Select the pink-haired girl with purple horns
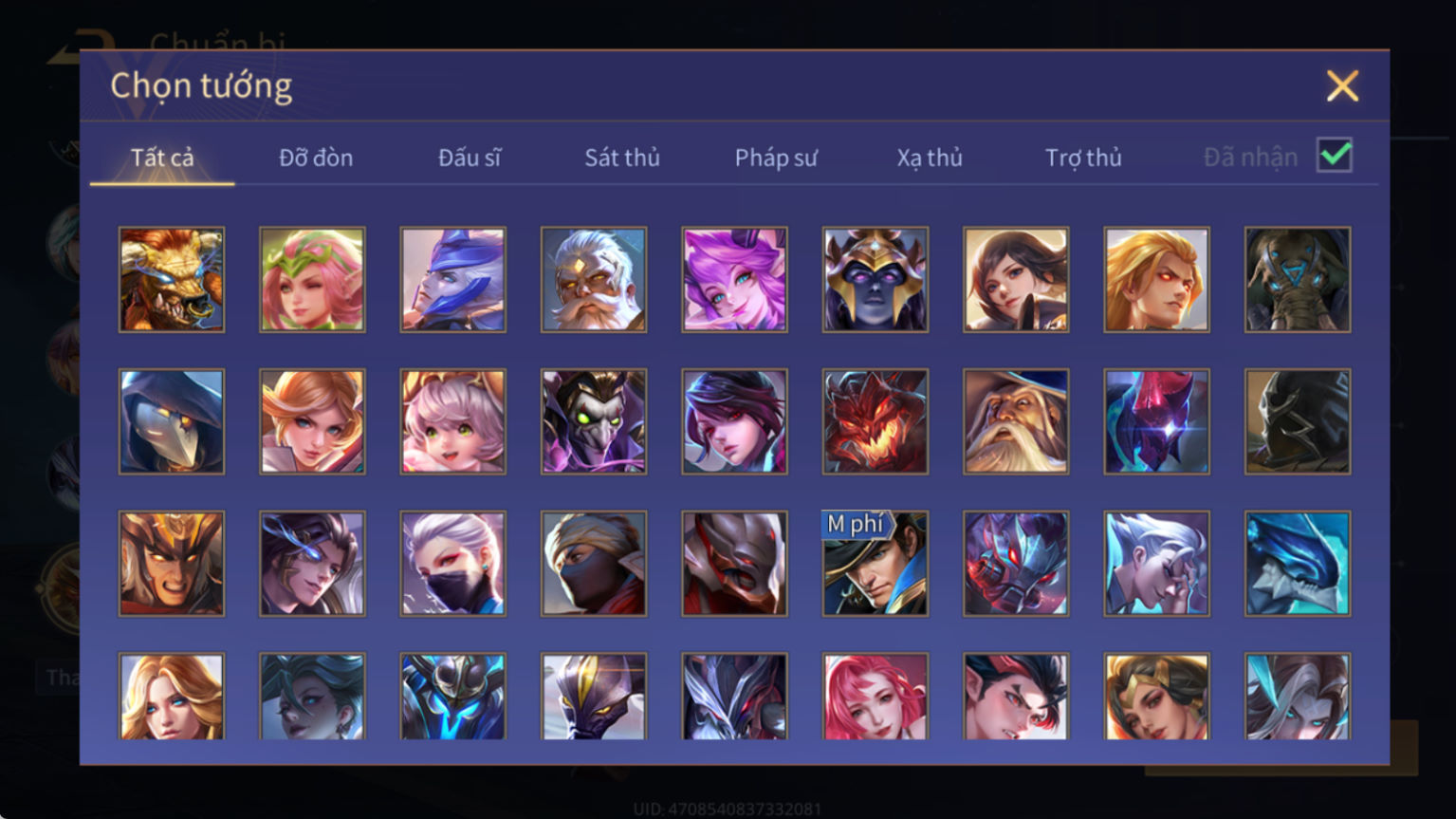Screen dimensions: 1456x819 734,280
